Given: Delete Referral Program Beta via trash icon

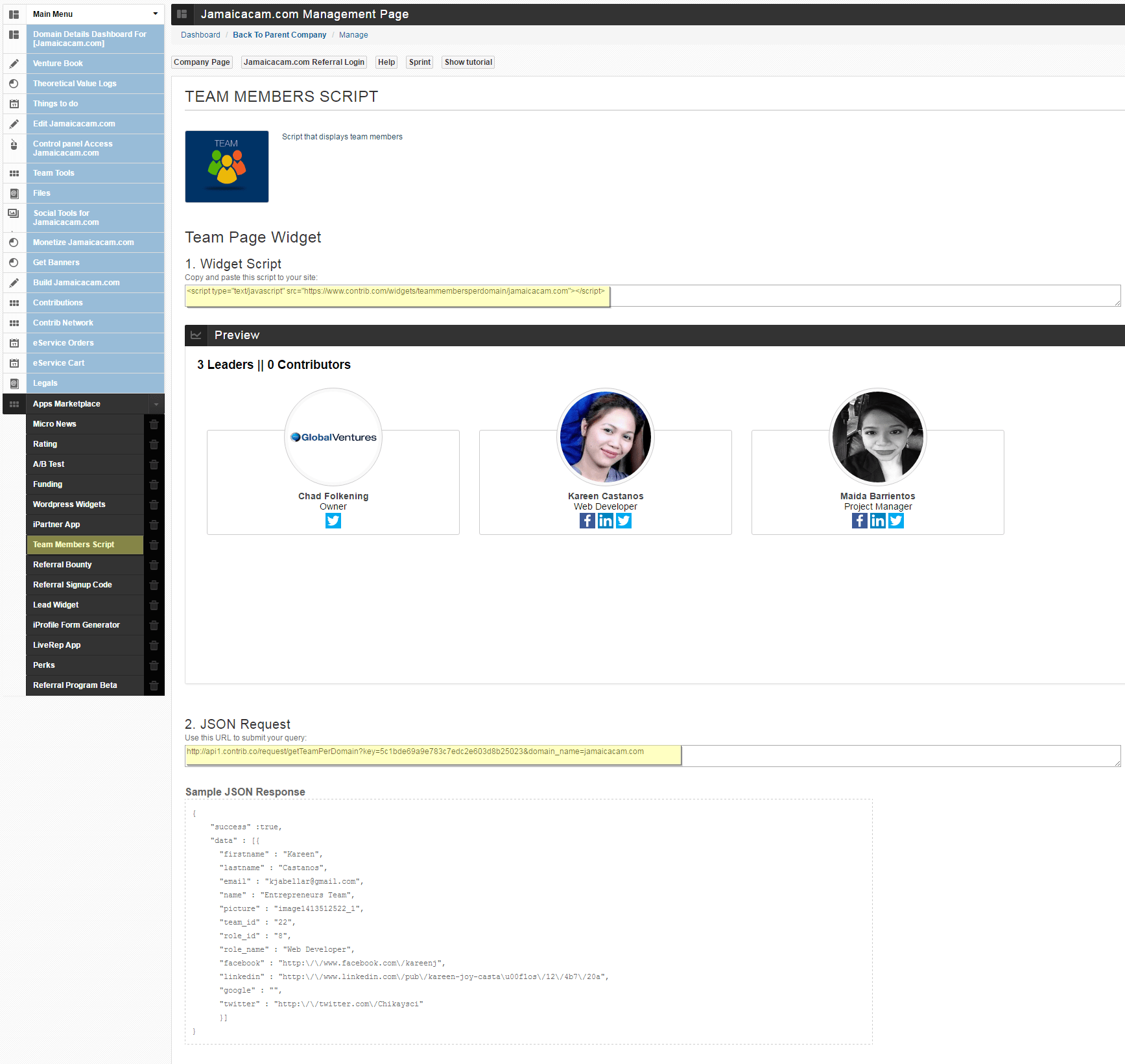Looking at the screenshot, I should (154, 685).
